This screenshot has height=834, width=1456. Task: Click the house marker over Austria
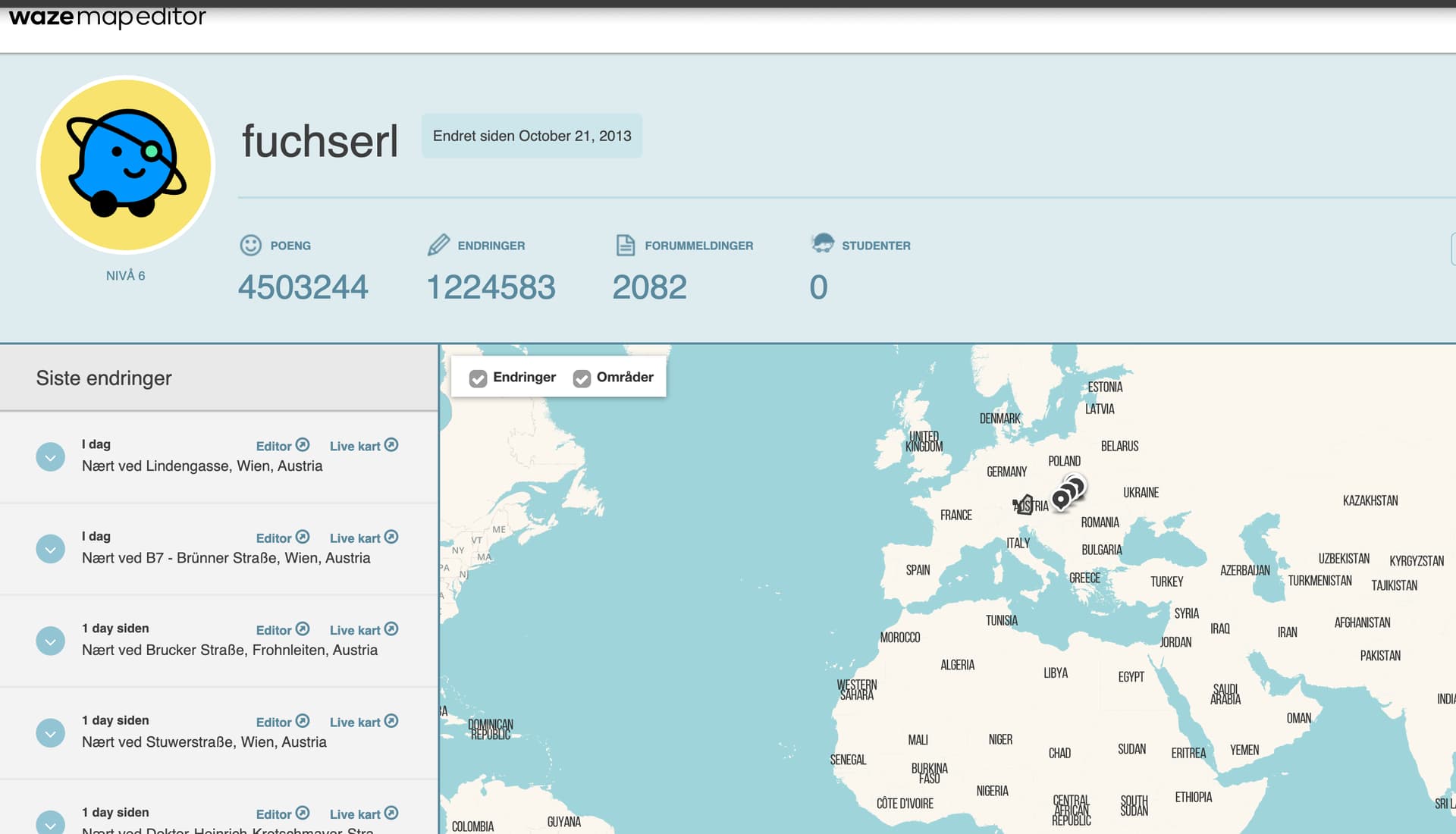(1025, 504)
